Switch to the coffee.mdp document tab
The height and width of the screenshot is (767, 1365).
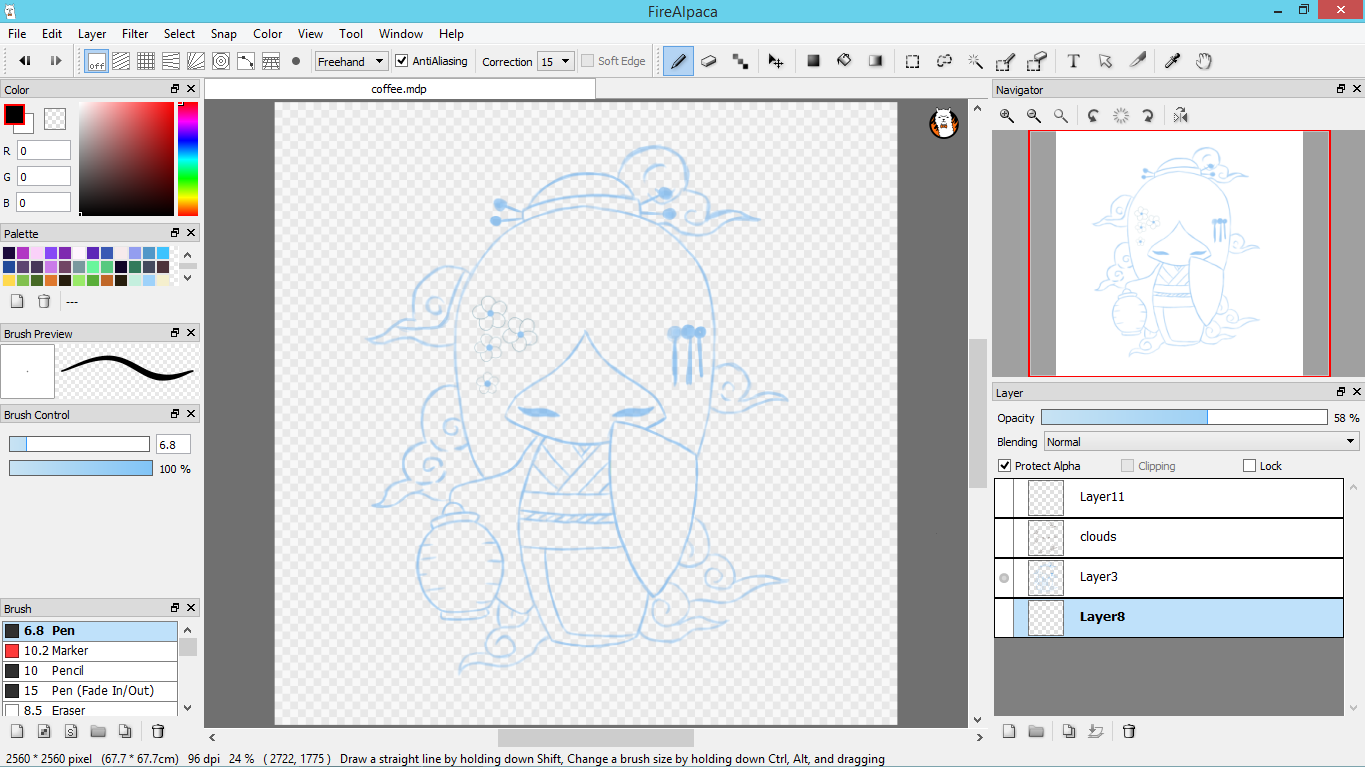coord(399,89)
